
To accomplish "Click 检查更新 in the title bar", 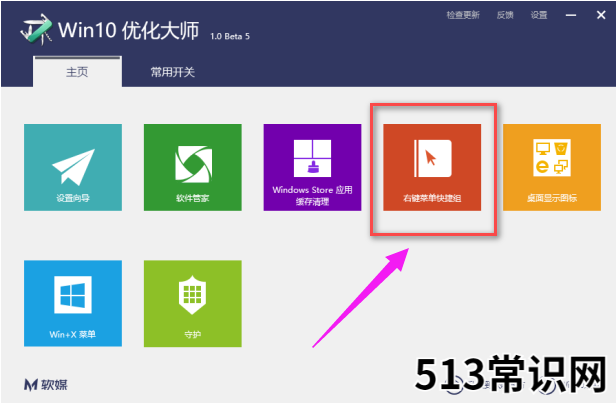I will point(463,15).
